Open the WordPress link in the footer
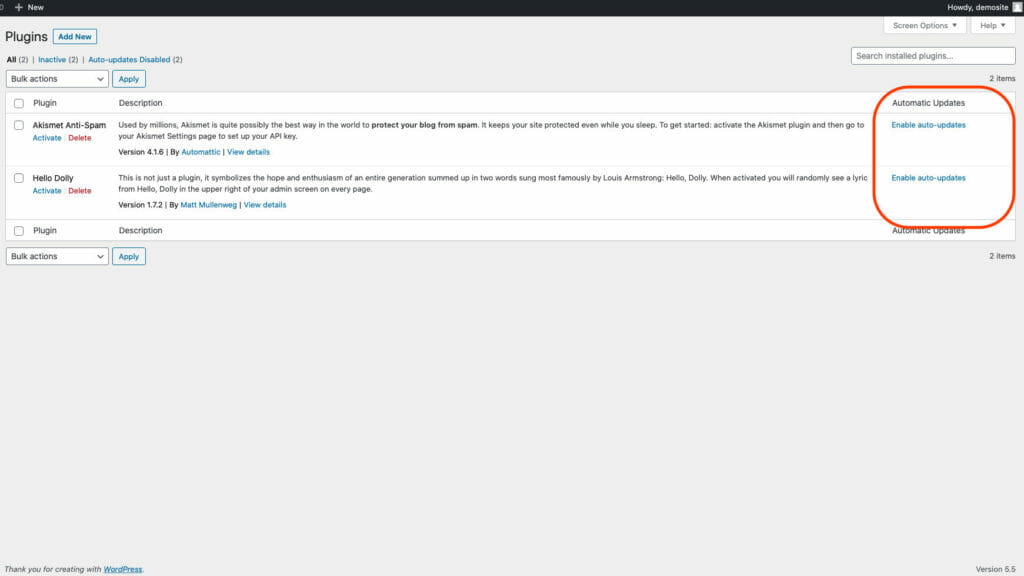1024x576 pixels. click(122, 568)
